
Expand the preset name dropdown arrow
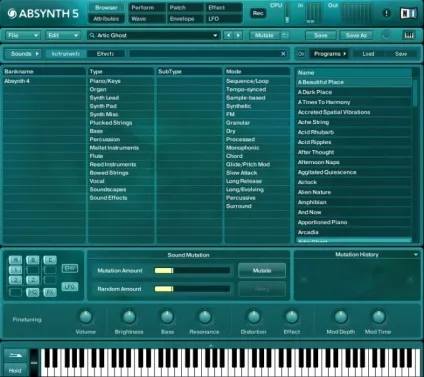click(215, 35)
